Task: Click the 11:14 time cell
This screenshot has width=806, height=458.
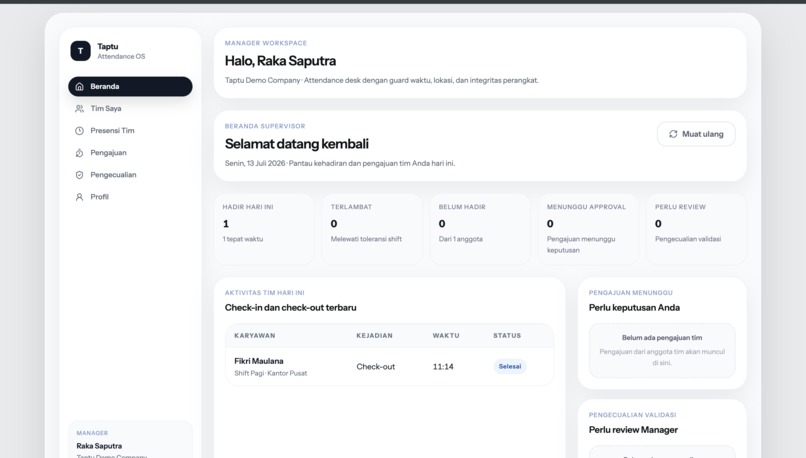Action: coord(443,367)
